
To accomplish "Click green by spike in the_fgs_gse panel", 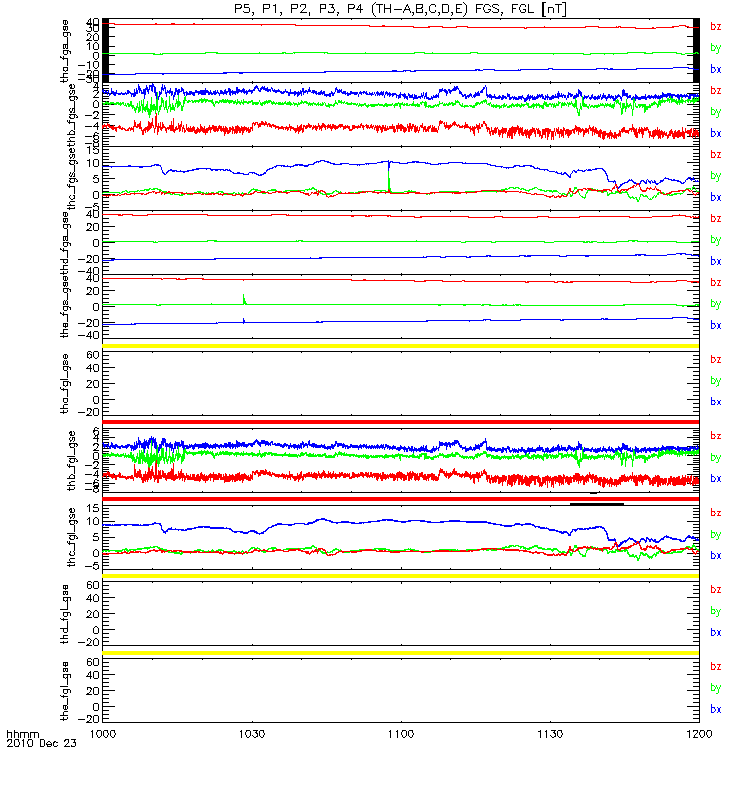I will coord(244,299).
